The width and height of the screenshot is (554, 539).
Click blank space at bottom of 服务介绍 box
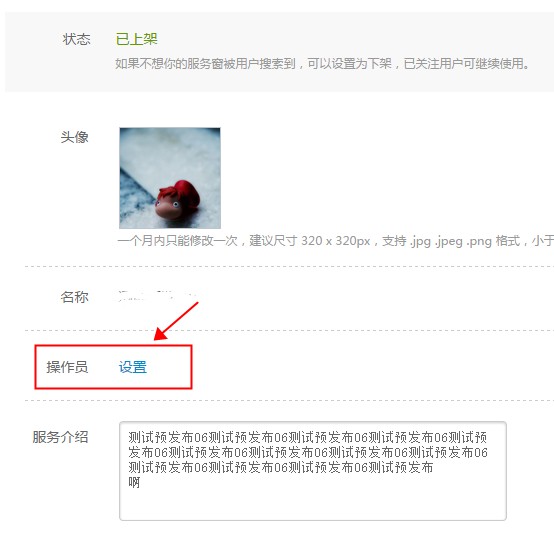[x=313, y=505]
